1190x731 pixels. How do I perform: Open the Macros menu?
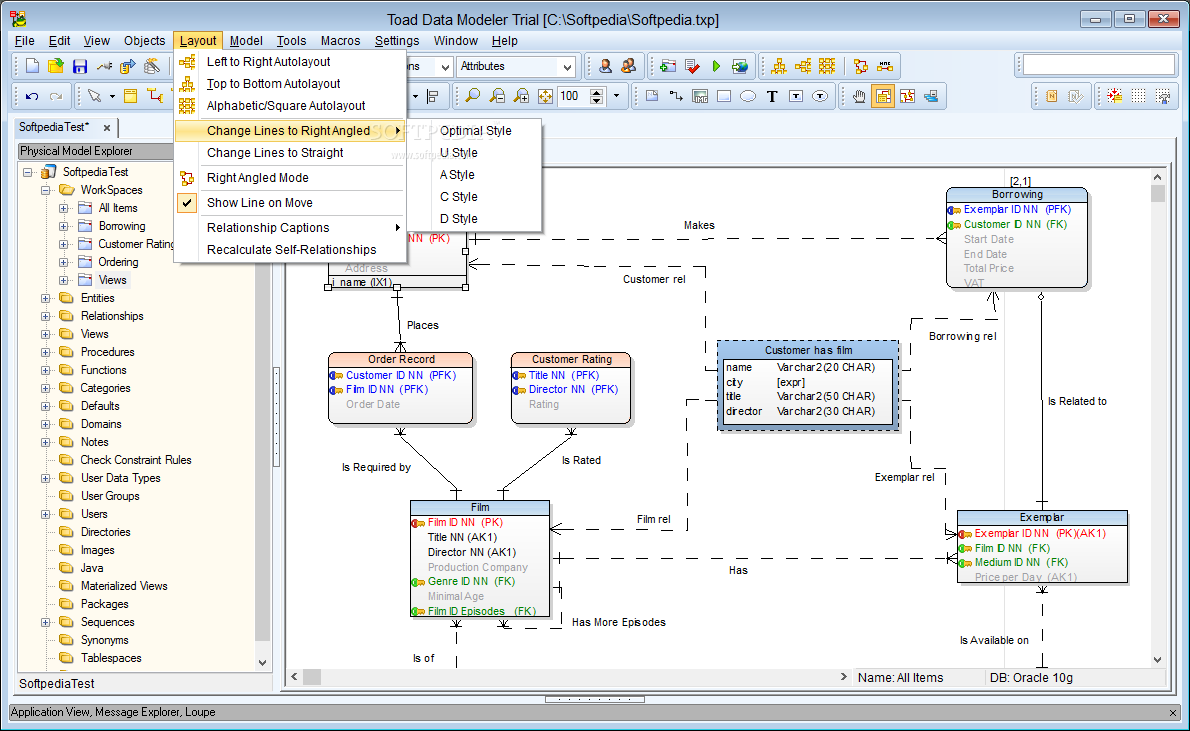[340, 41]
